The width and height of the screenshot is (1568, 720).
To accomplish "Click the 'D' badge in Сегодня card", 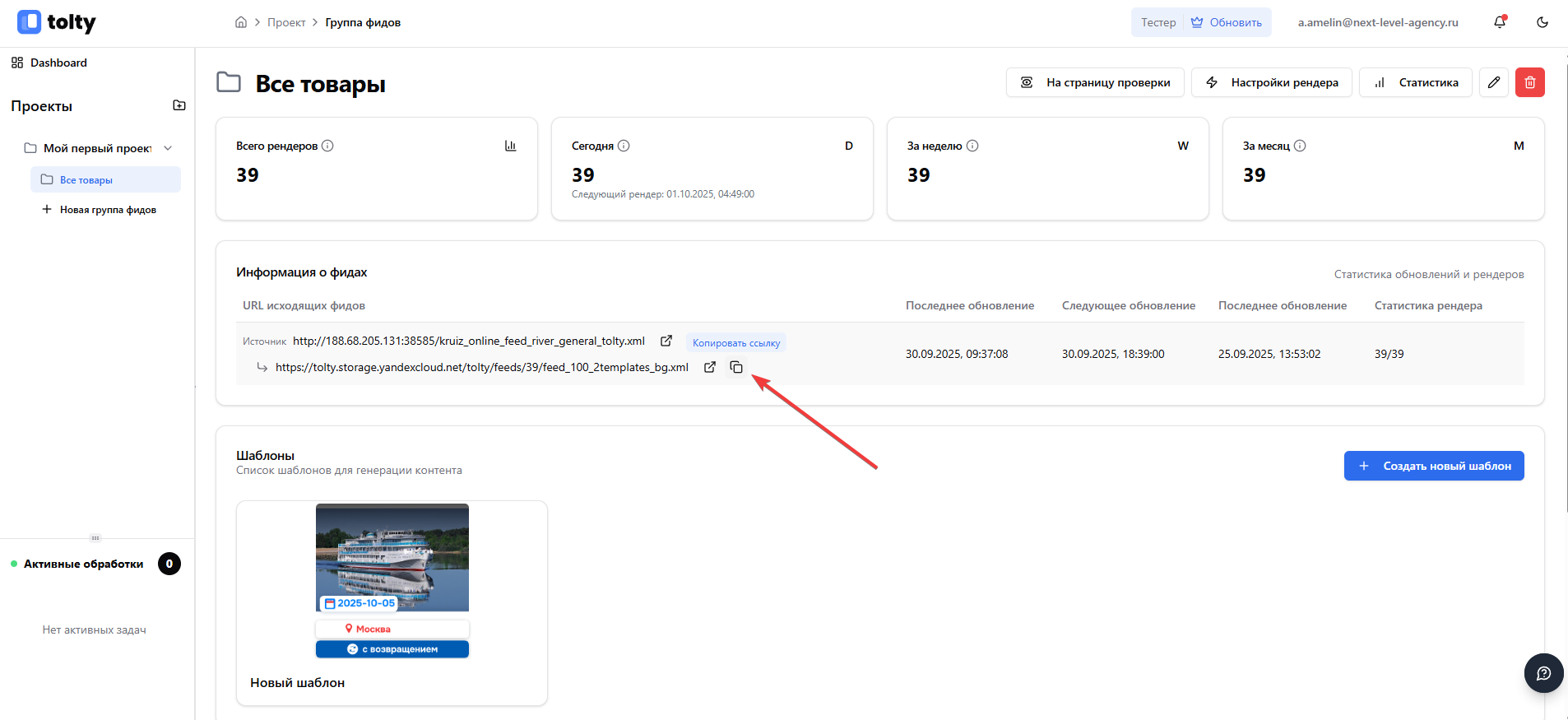I will point(849,146).
